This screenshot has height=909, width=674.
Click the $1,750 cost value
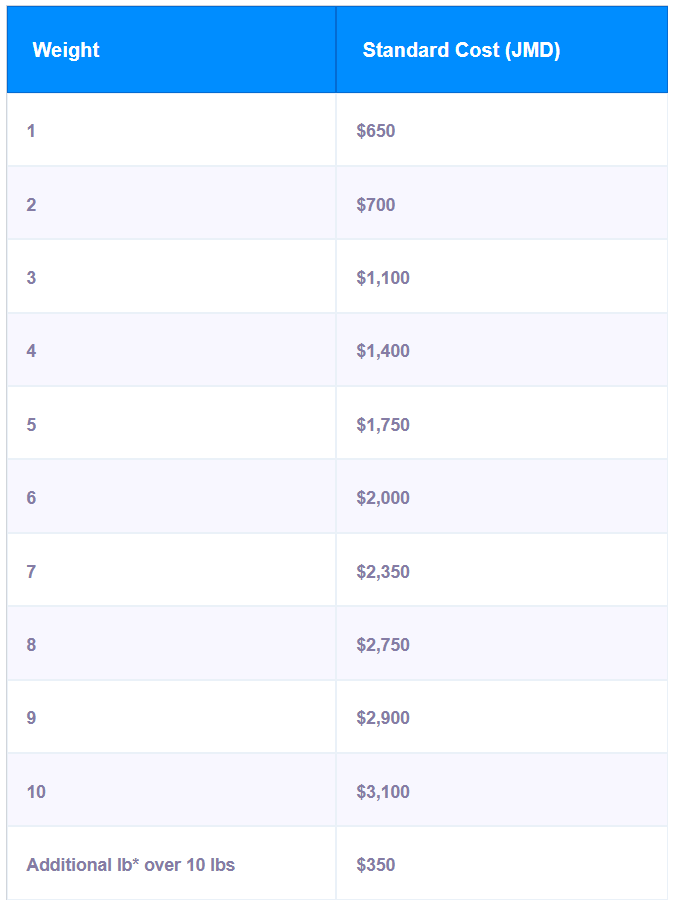tap(383, 425)
